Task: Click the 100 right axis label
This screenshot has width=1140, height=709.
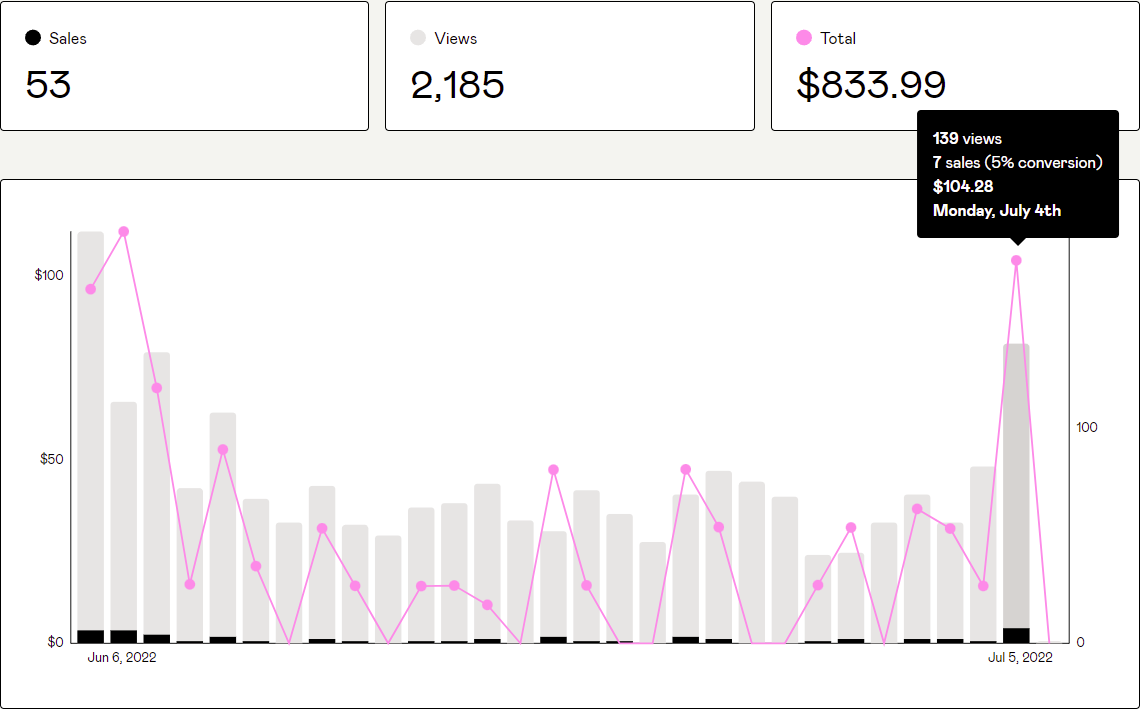Action: pyautogui.click(x=1086, y=428)
